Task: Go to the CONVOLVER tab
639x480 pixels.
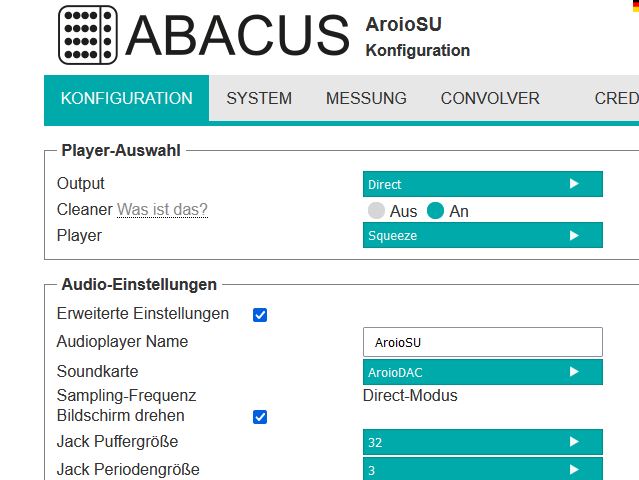Action: (x=490, y=98)
